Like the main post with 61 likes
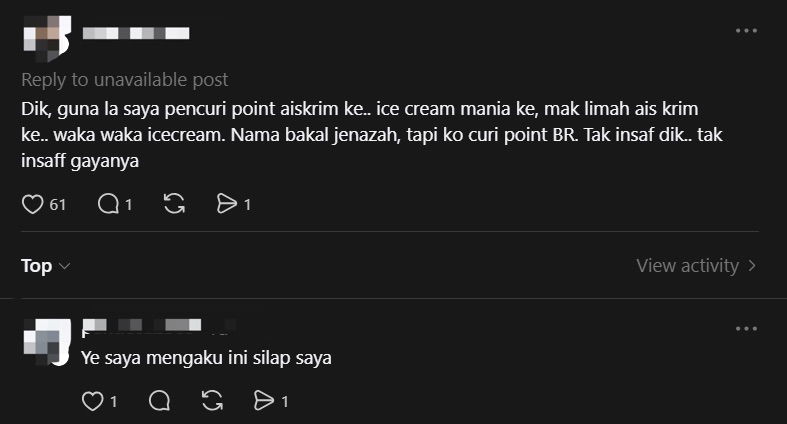787x424 pixels. [33, 204]
